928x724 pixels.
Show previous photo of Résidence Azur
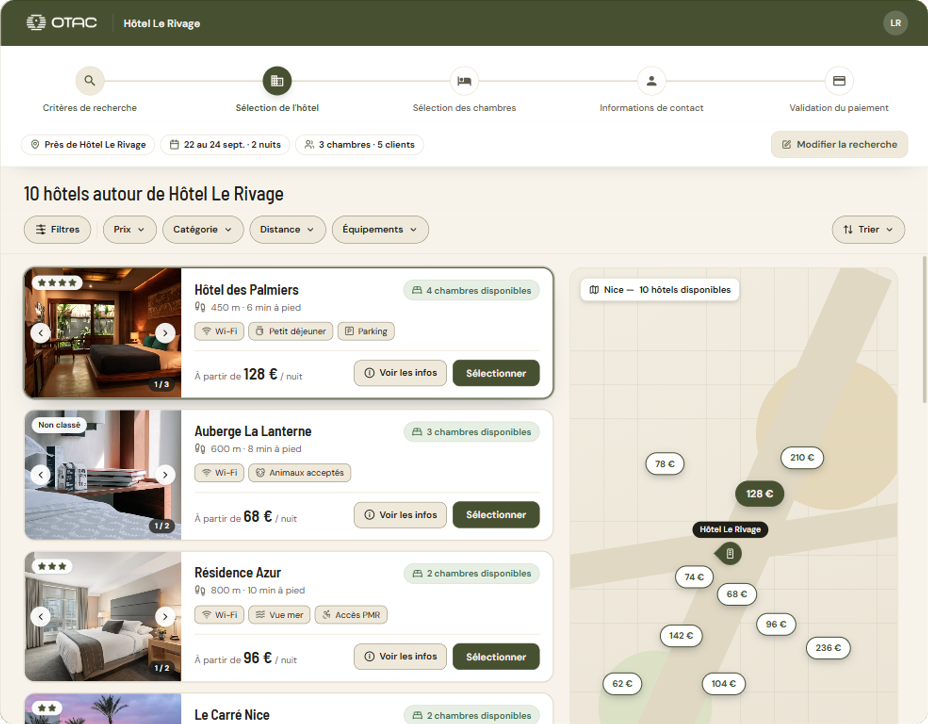40,616
